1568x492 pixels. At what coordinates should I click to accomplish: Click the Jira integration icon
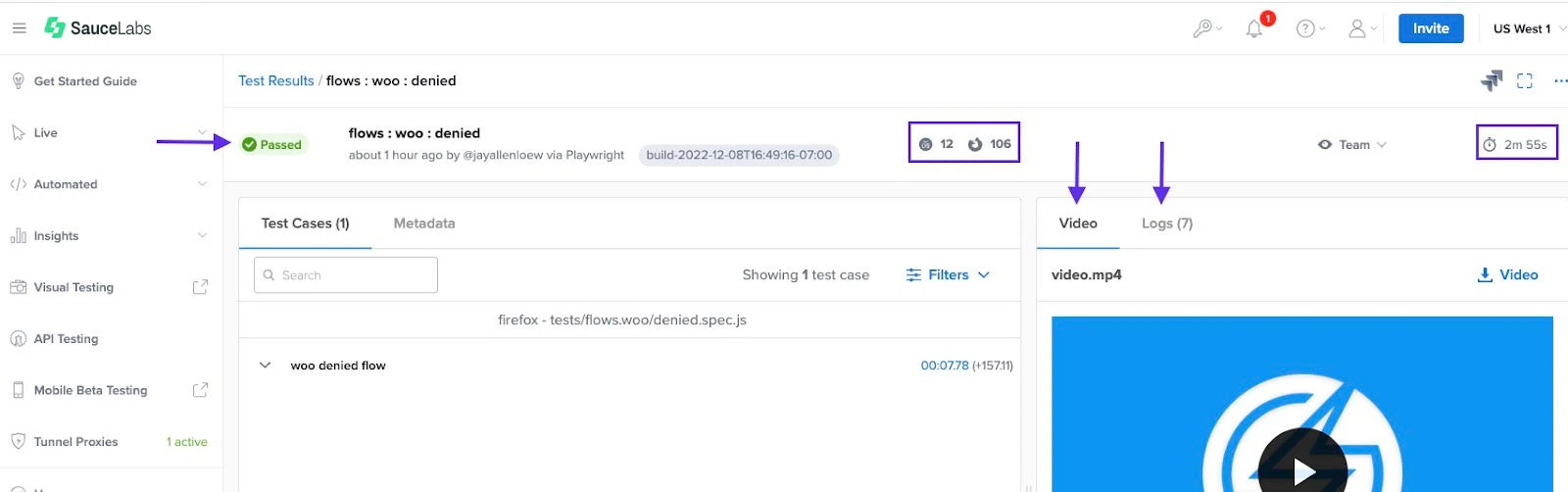click(1492, 80)
